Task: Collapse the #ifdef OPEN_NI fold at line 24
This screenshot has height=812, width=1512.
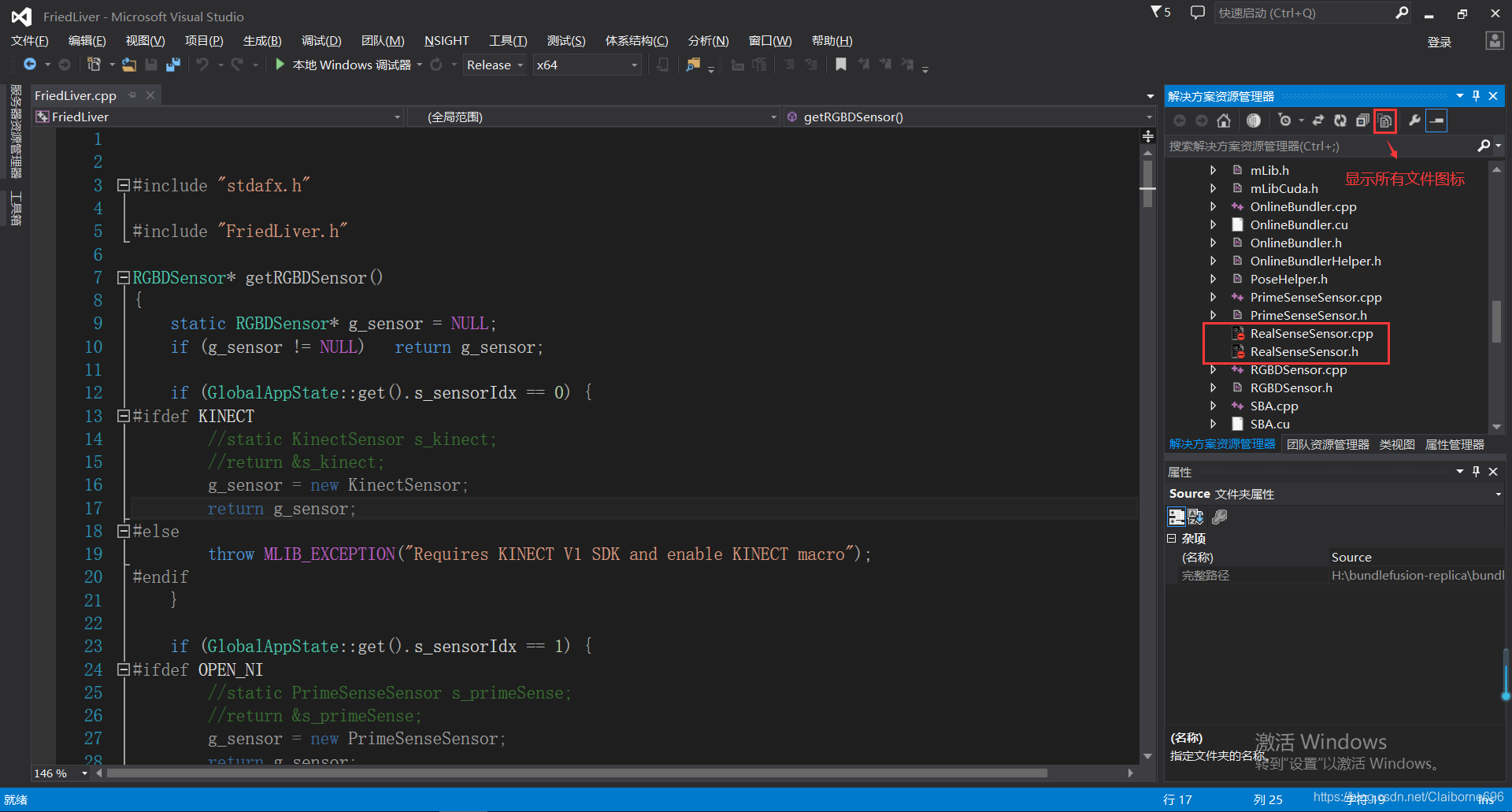Action: pos(123,669)
